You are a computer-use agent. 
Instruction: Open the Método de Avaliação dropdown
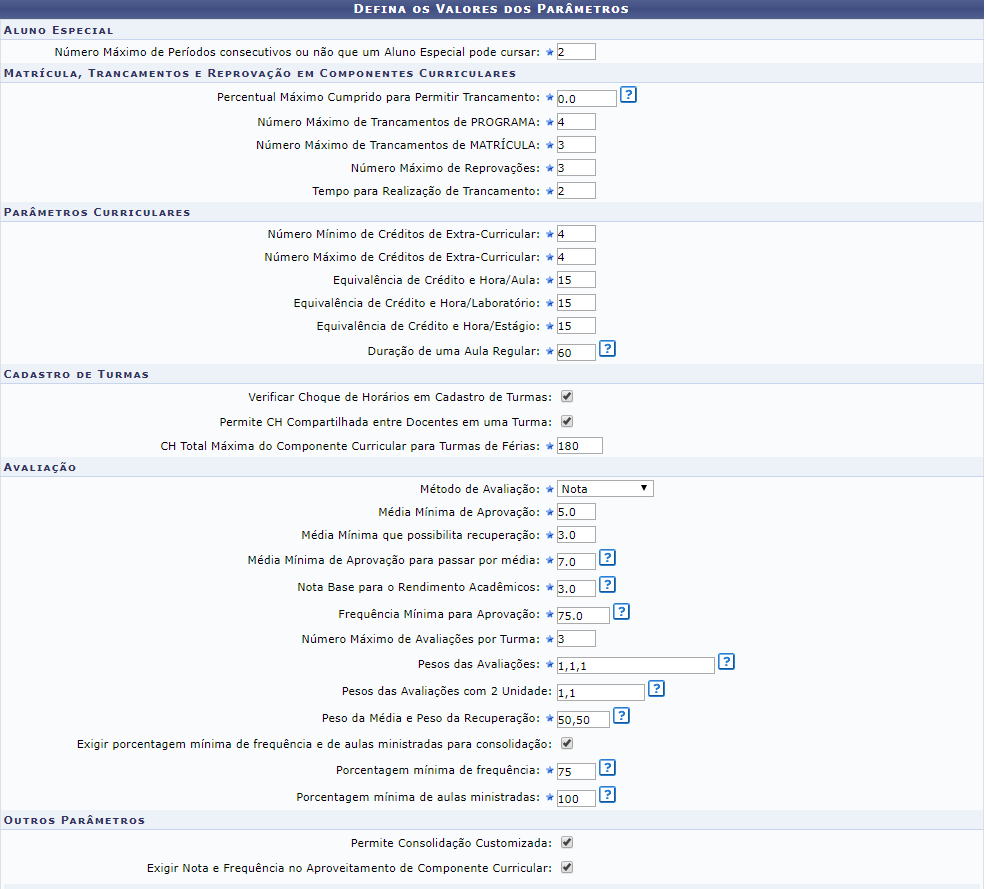[x=604, y=489]
